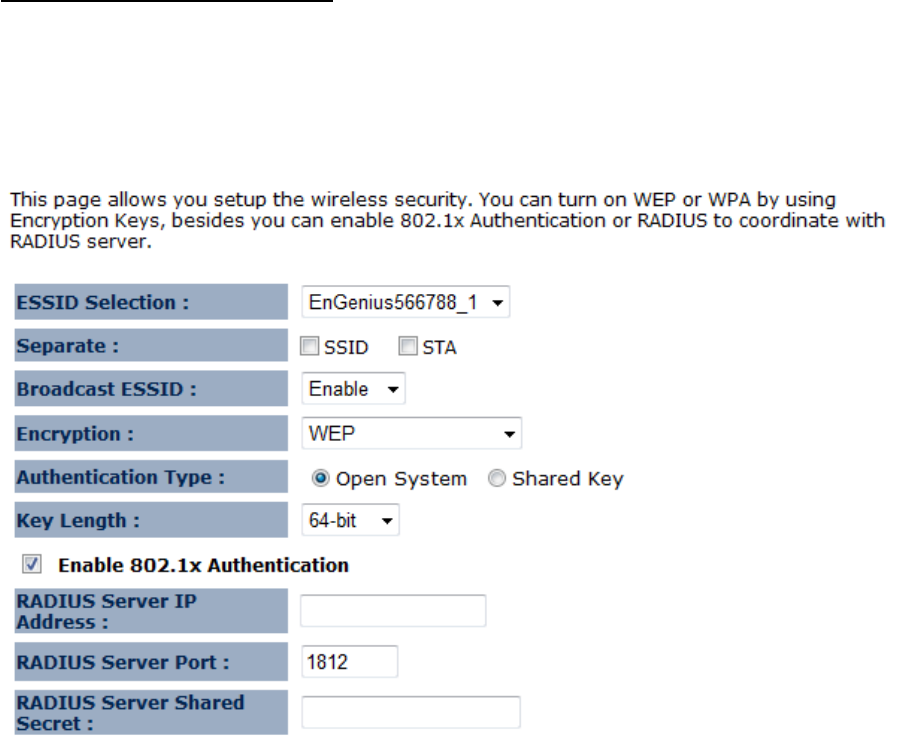Open the ESSID Selection dropdown
The width and height of the screenshot is (908, 738).
[405, 303]
